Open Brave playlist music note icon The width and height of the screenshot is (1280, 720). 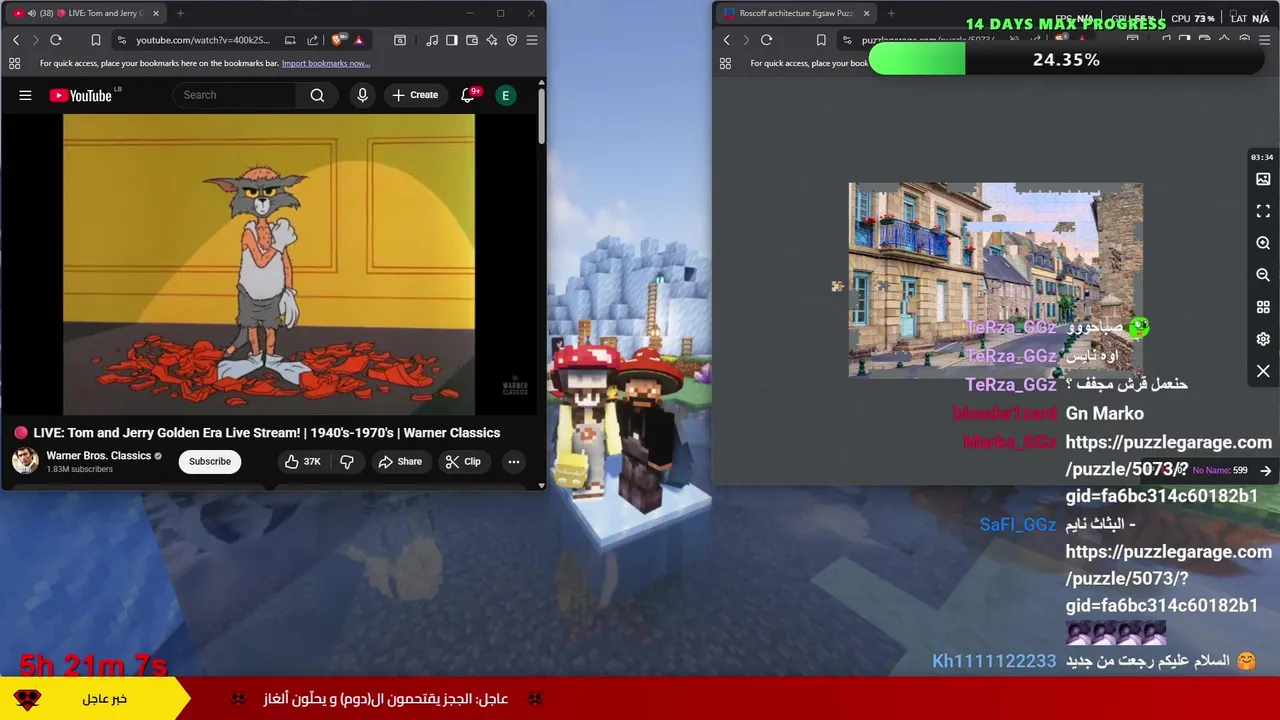431,40
